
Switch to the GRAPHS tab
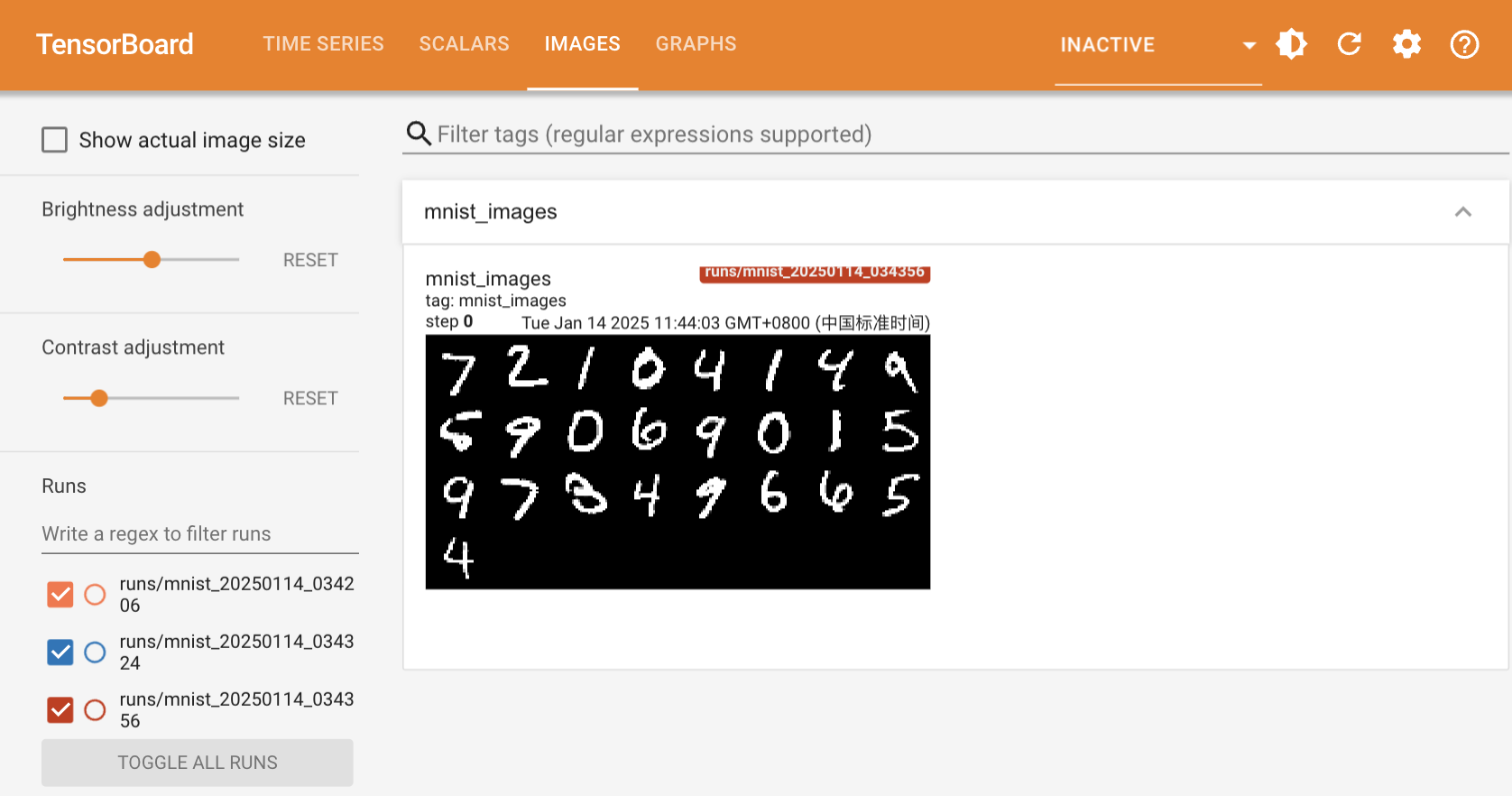[x=696, y=44]
